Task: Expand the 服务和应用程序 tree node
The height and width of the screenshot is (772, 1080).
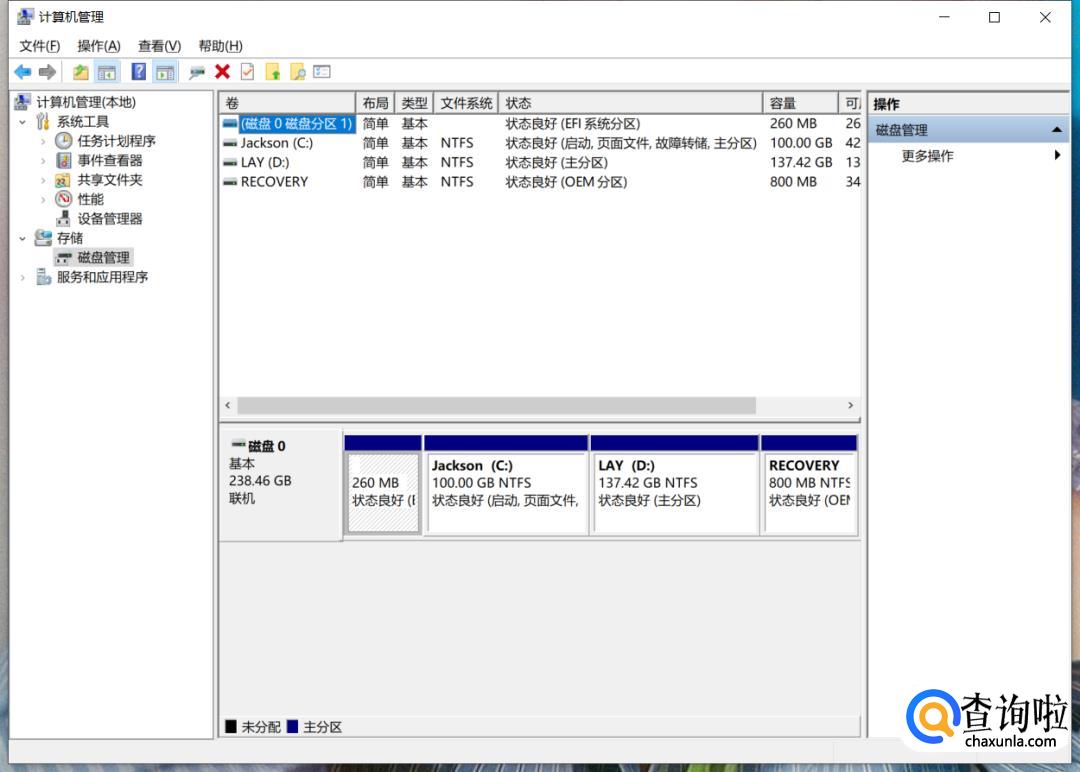Action: pyautogui.click(x=23, y=278)
